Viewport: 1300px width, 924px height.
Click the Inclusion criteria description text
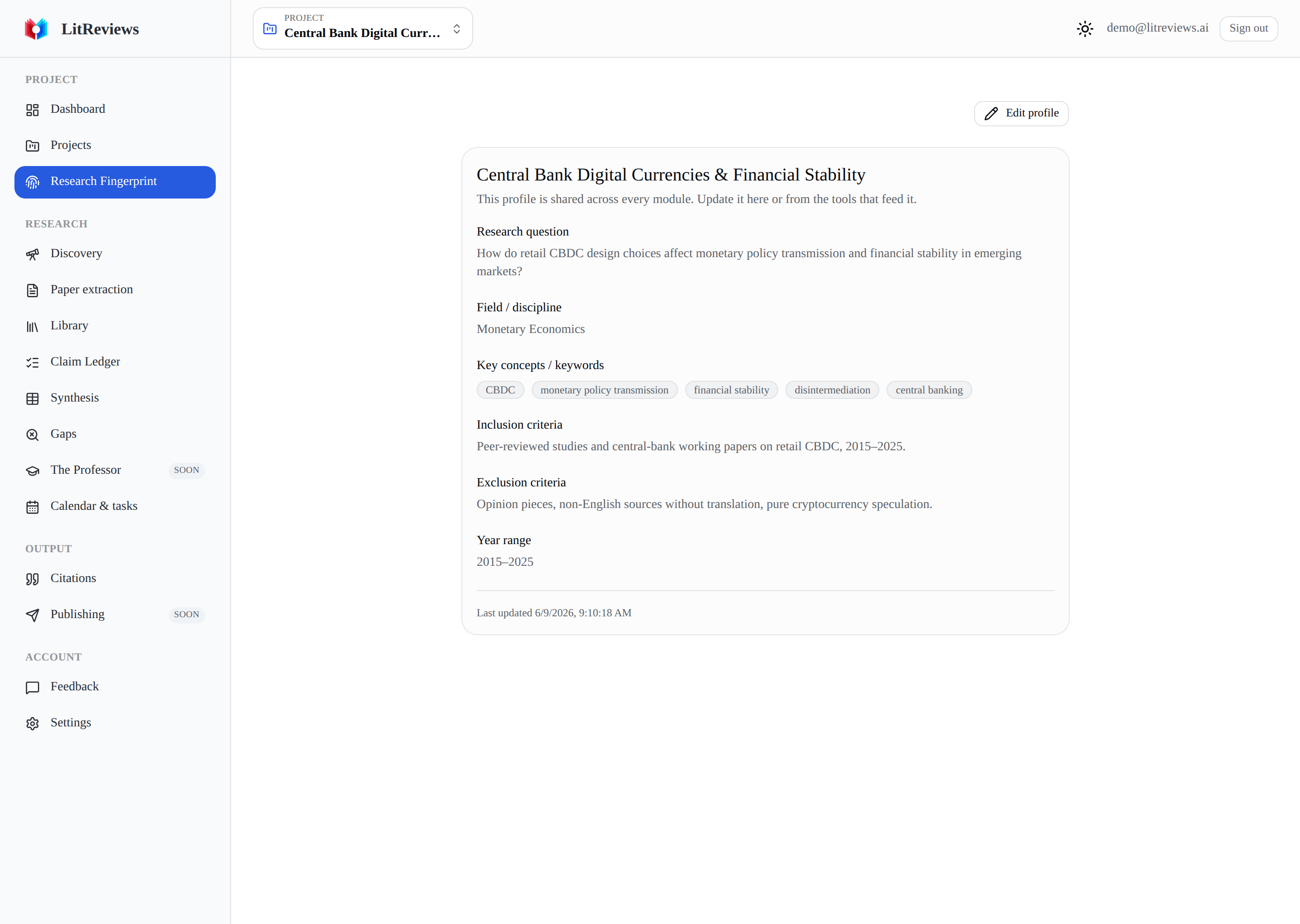pyautogui.click(x=691, y=447)
